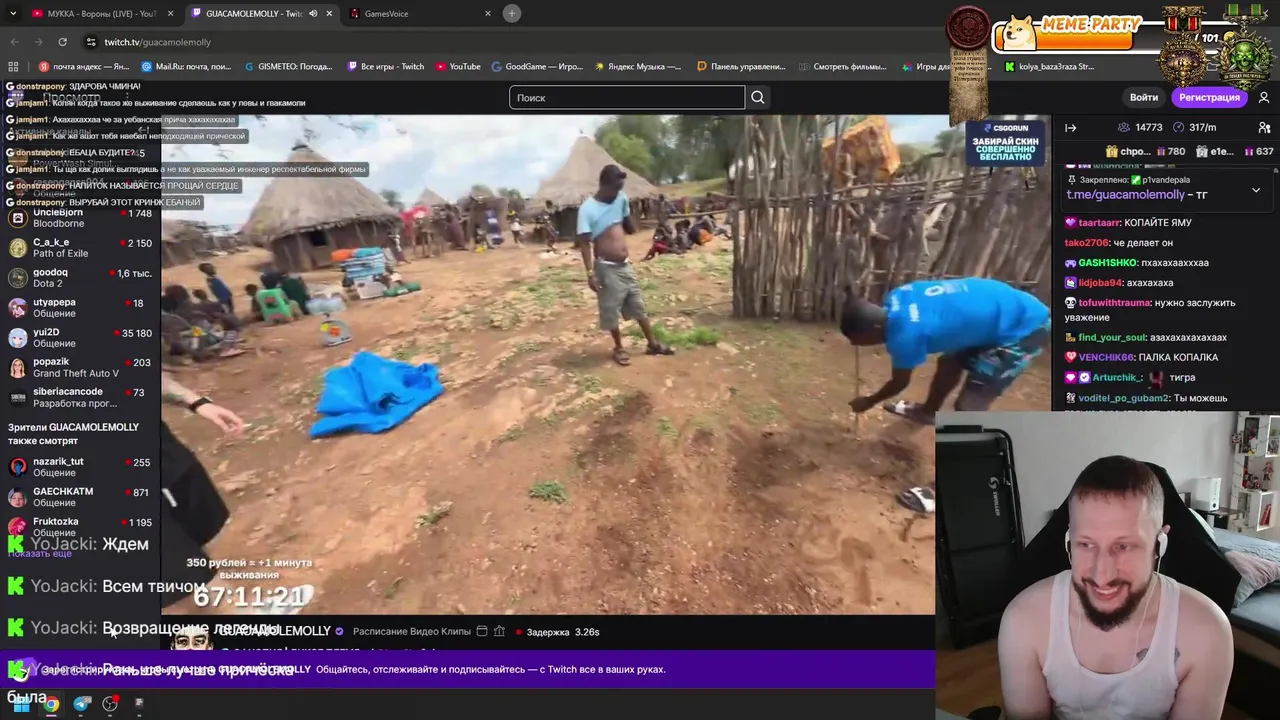
Task: Go back in browser history
Action: 14,42
